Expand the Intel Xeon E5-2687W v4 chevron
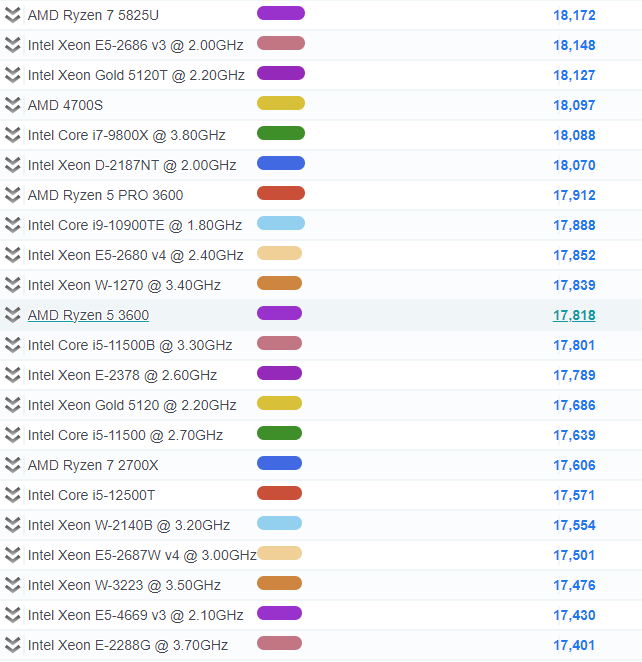This screenshot has width=642, height=662. coord(13,554)
